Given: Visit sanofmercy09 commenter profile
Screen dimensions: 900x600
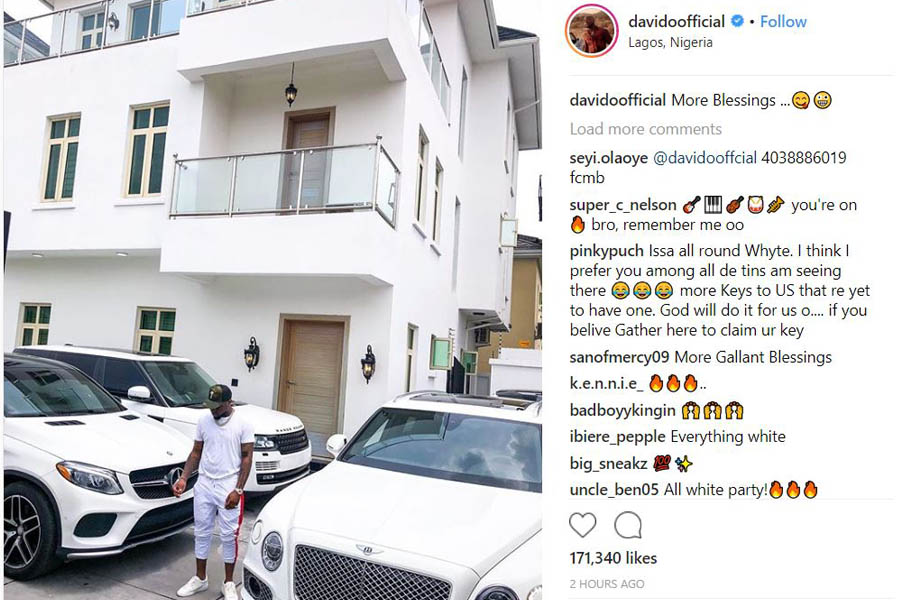Looking at the screenshot, I should [619, 357].
